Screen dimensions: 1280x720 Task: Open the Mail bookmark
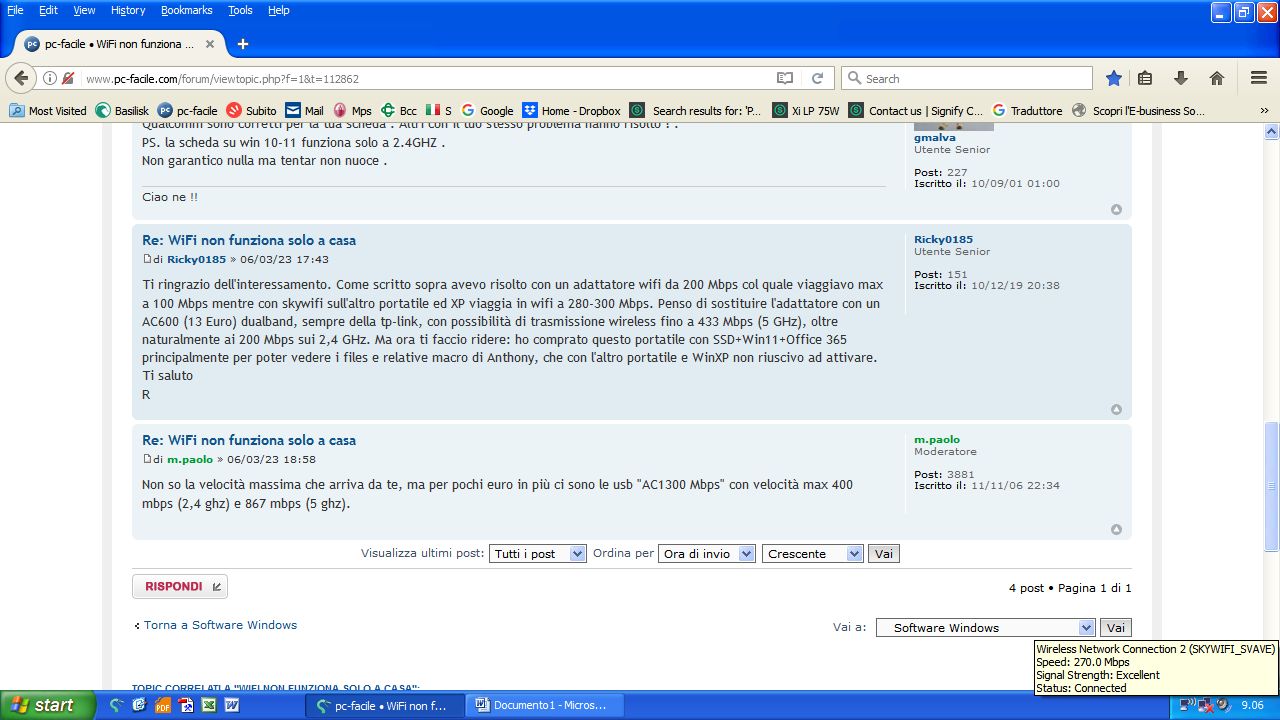pyautogui.click(x=305, y=111)
